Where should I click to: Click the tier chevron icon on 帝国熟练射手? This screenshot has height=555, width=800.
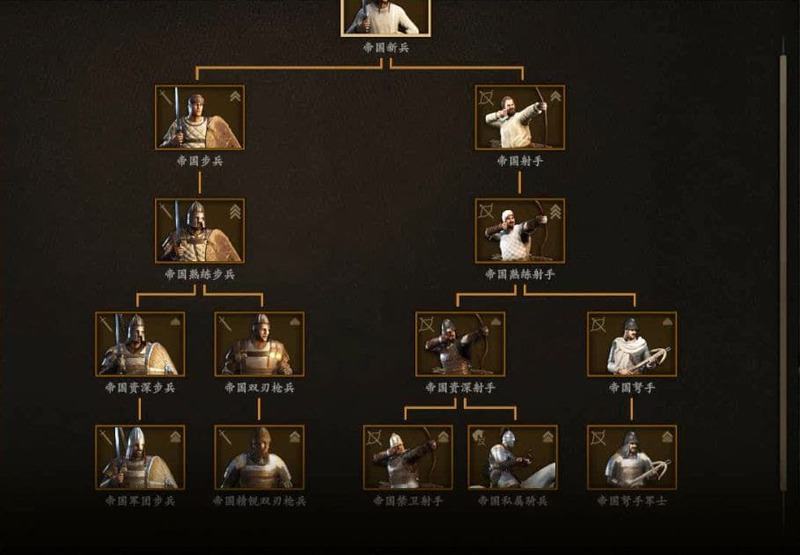[555, 212]
